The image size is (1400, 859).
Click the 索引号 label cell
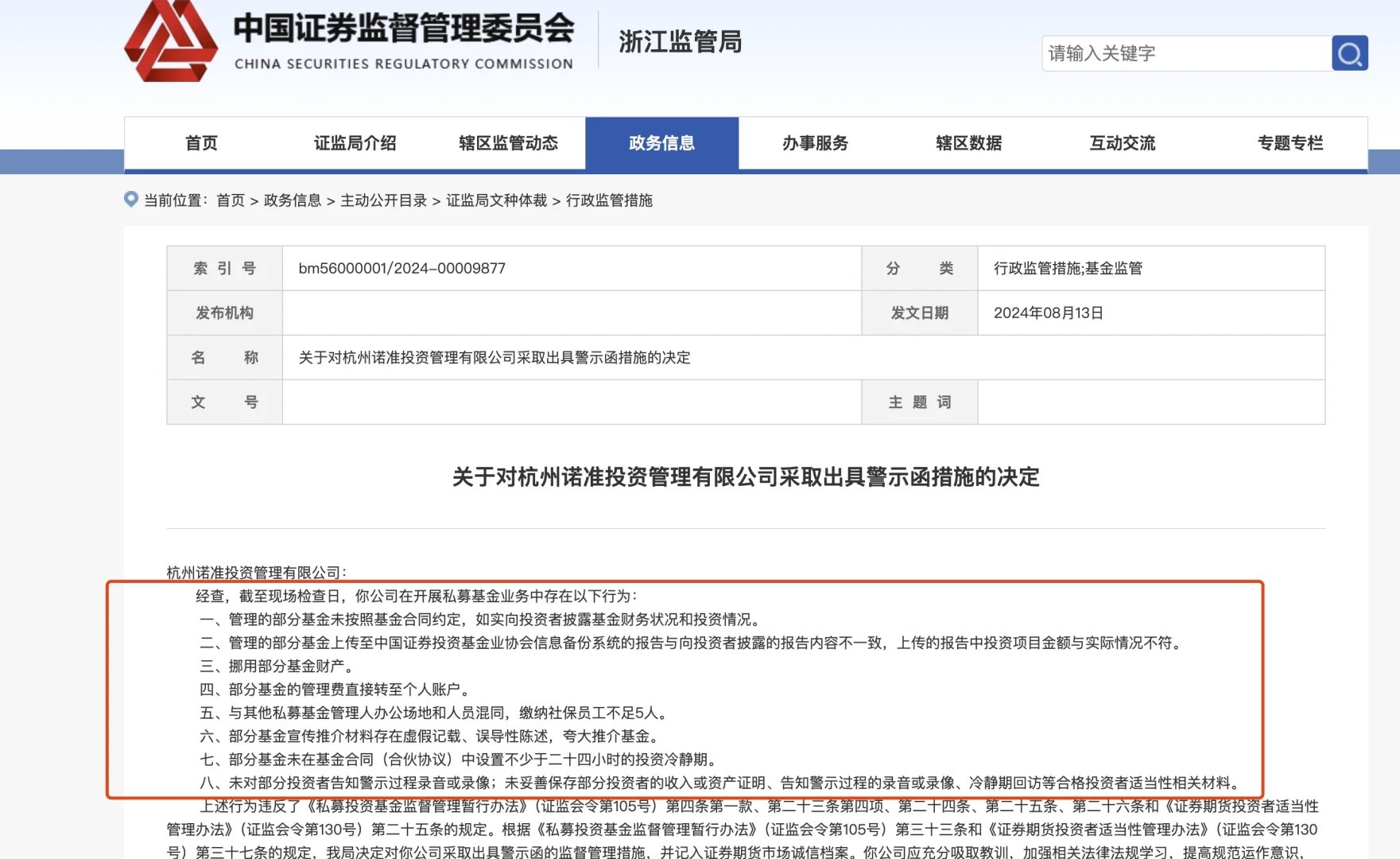click(225, 268)
